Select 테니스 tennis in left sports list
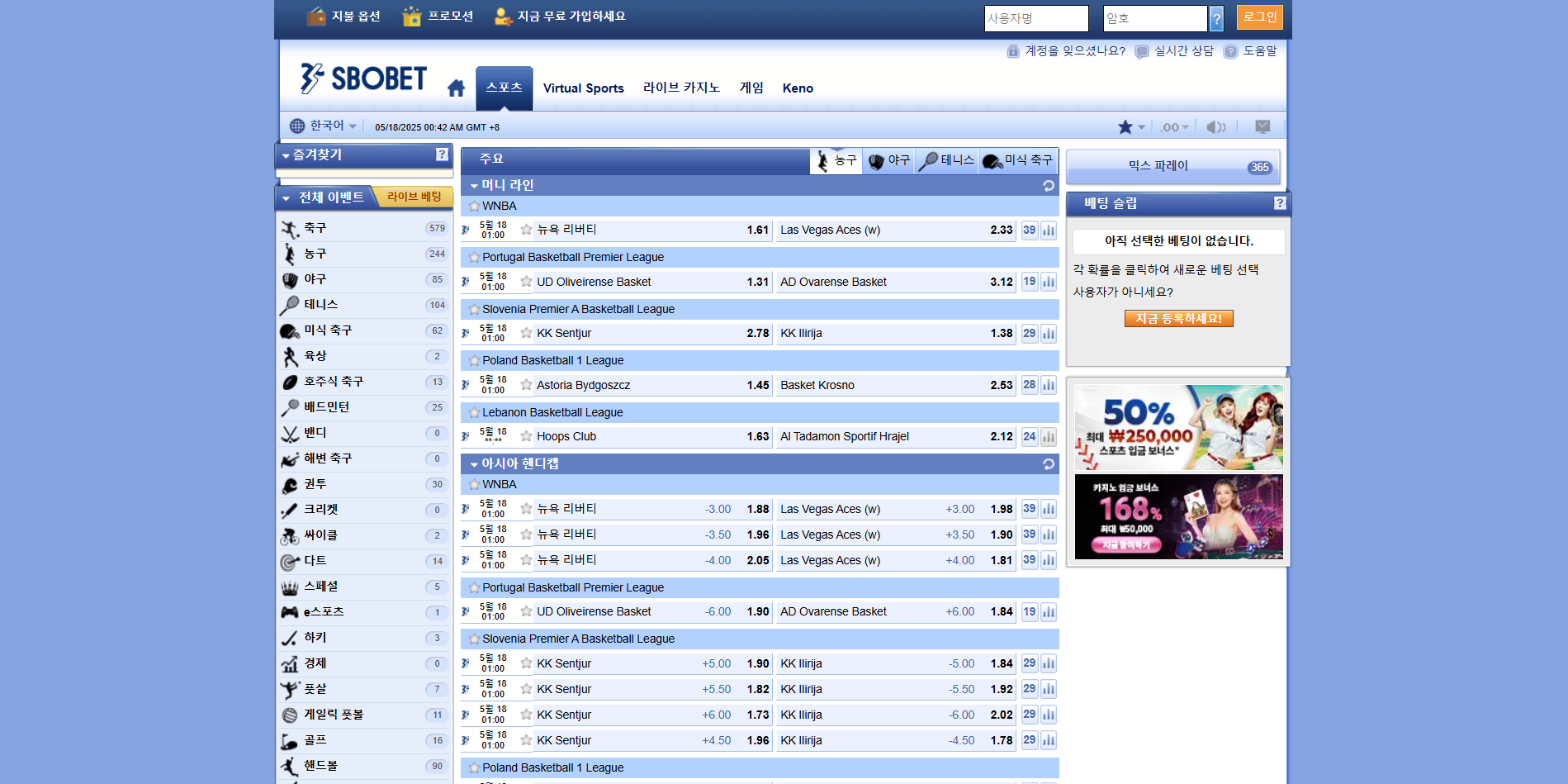Screen dimensions: 1568x784 pyautogui.click(x=364, y=305)
